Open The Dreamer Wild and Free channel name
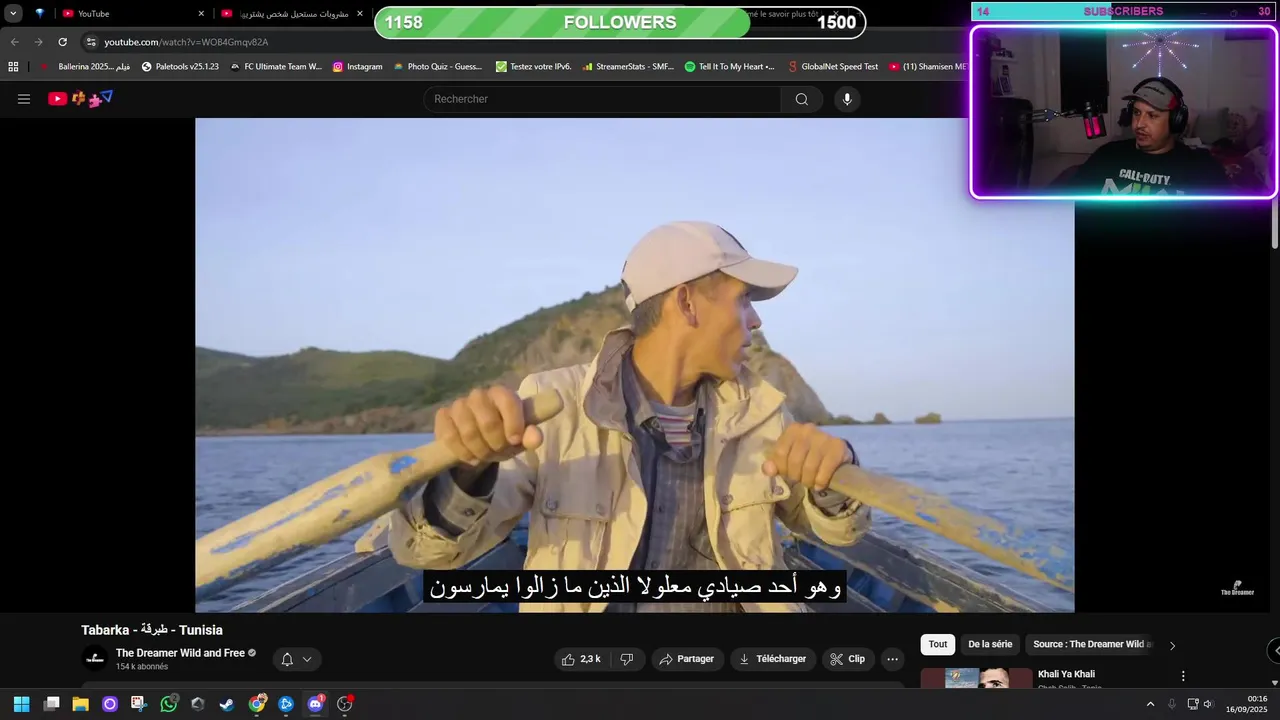The width and height of the screenshot is (1280, 720). [180, 653]
